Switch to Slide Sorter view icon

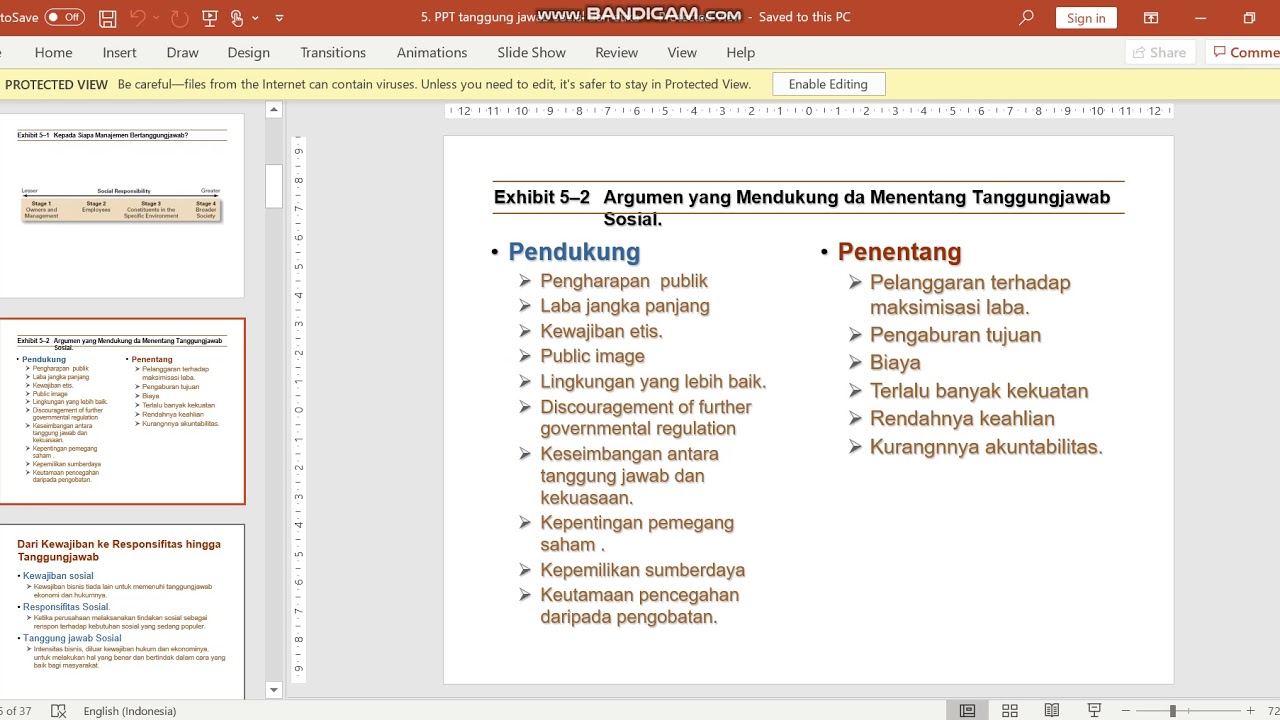point(1010,711)
